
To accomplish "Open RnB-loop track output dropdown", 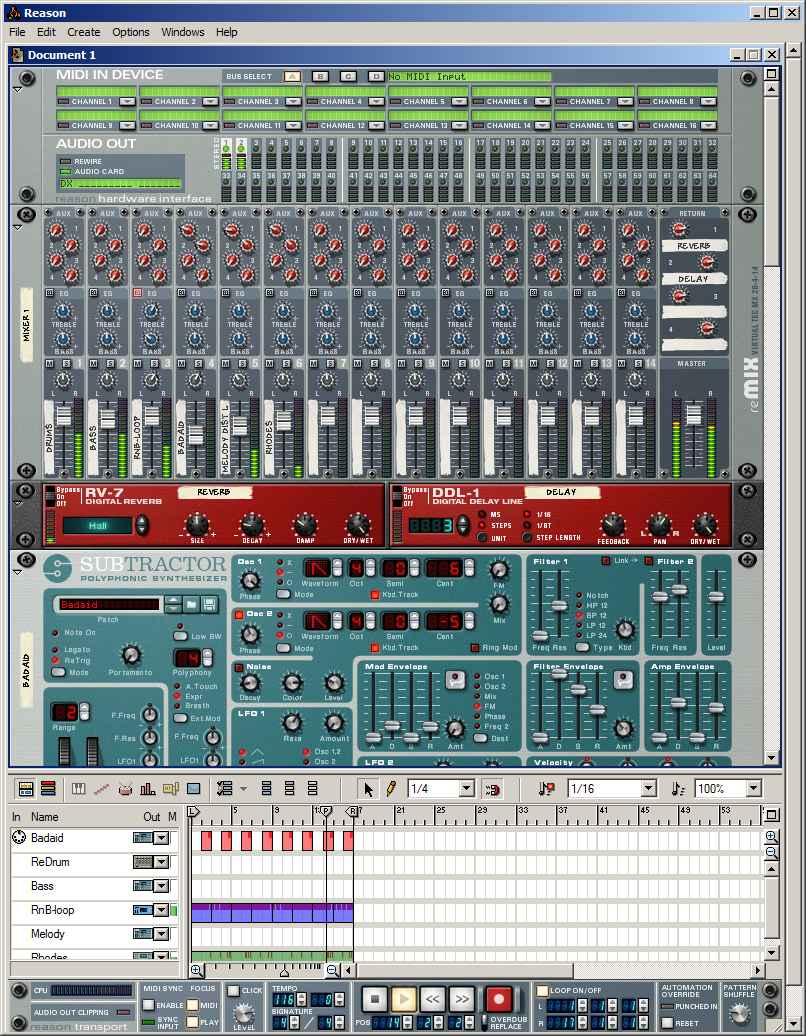I will 161,910.
